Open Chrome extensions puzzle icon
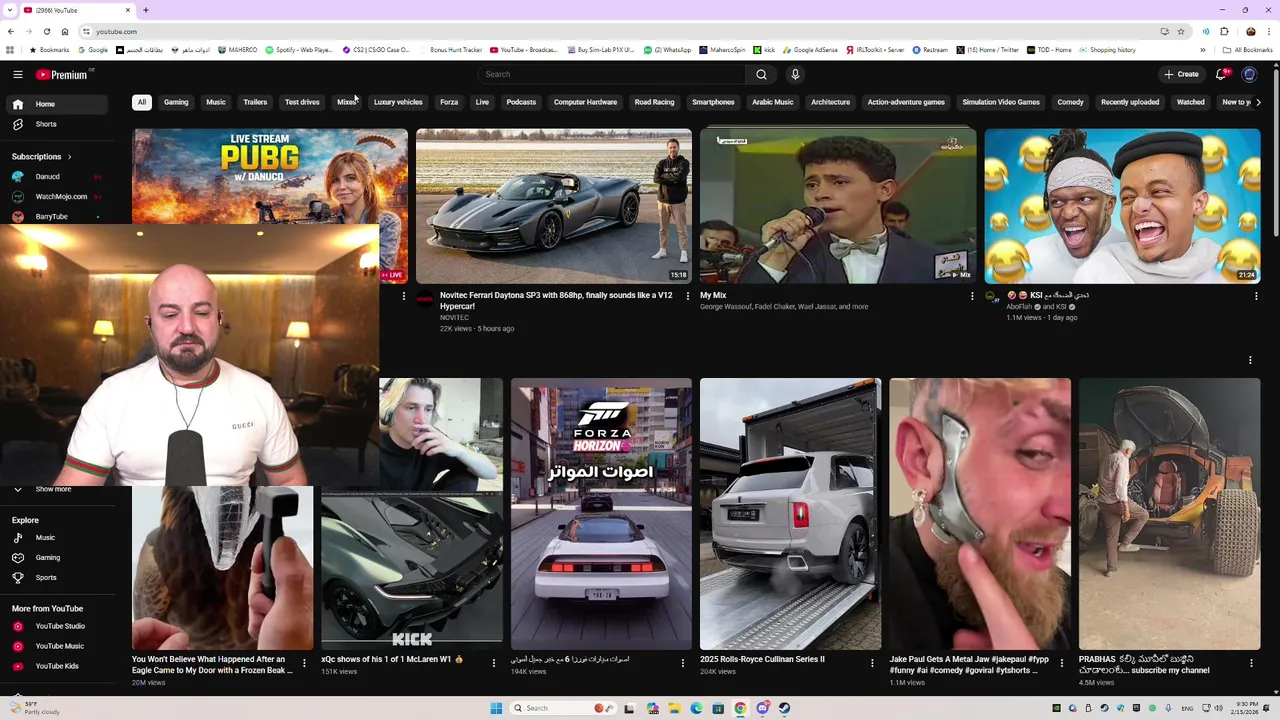 (x=1224, y=32)
